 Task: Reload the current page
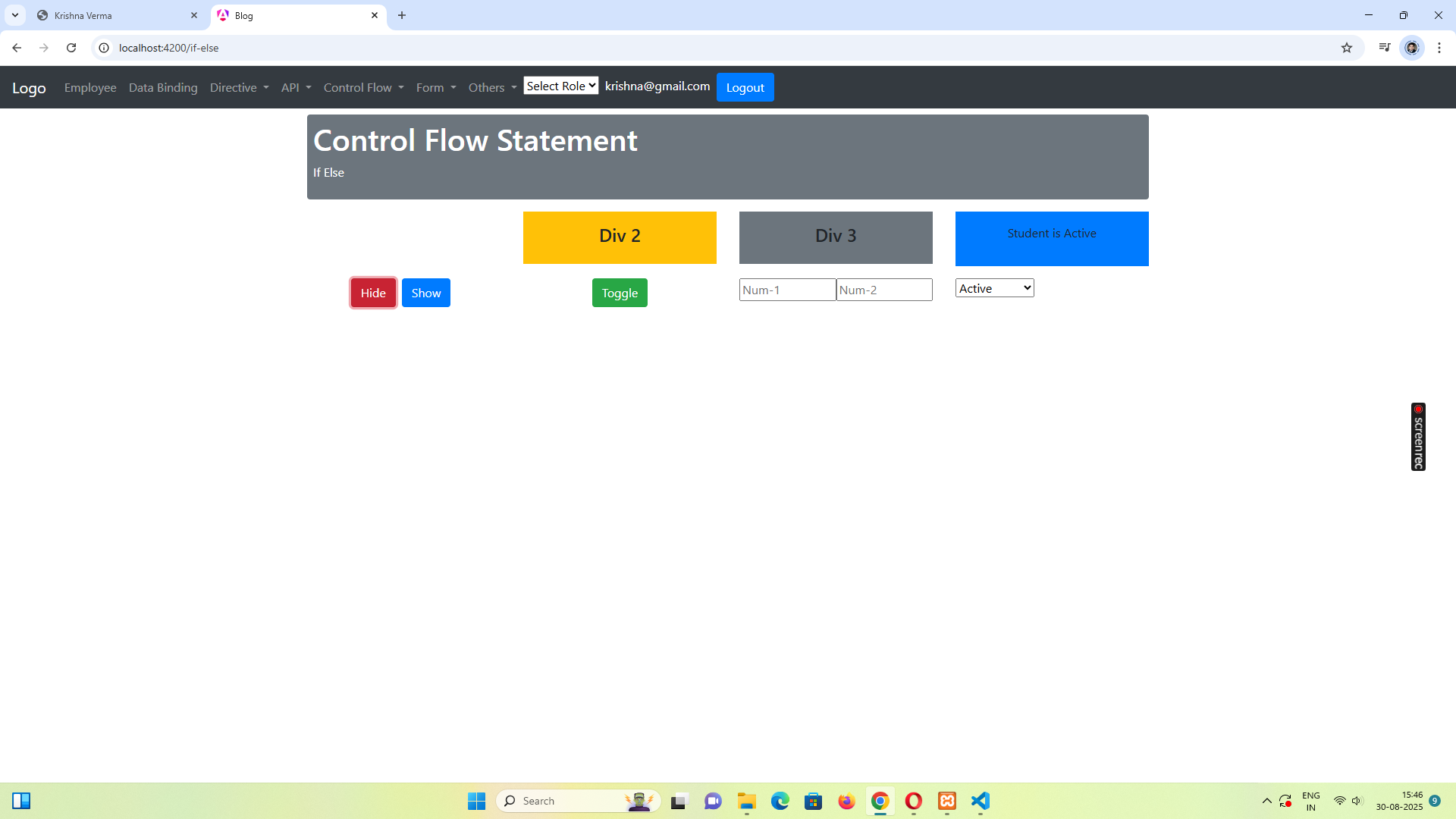point(71,48)
